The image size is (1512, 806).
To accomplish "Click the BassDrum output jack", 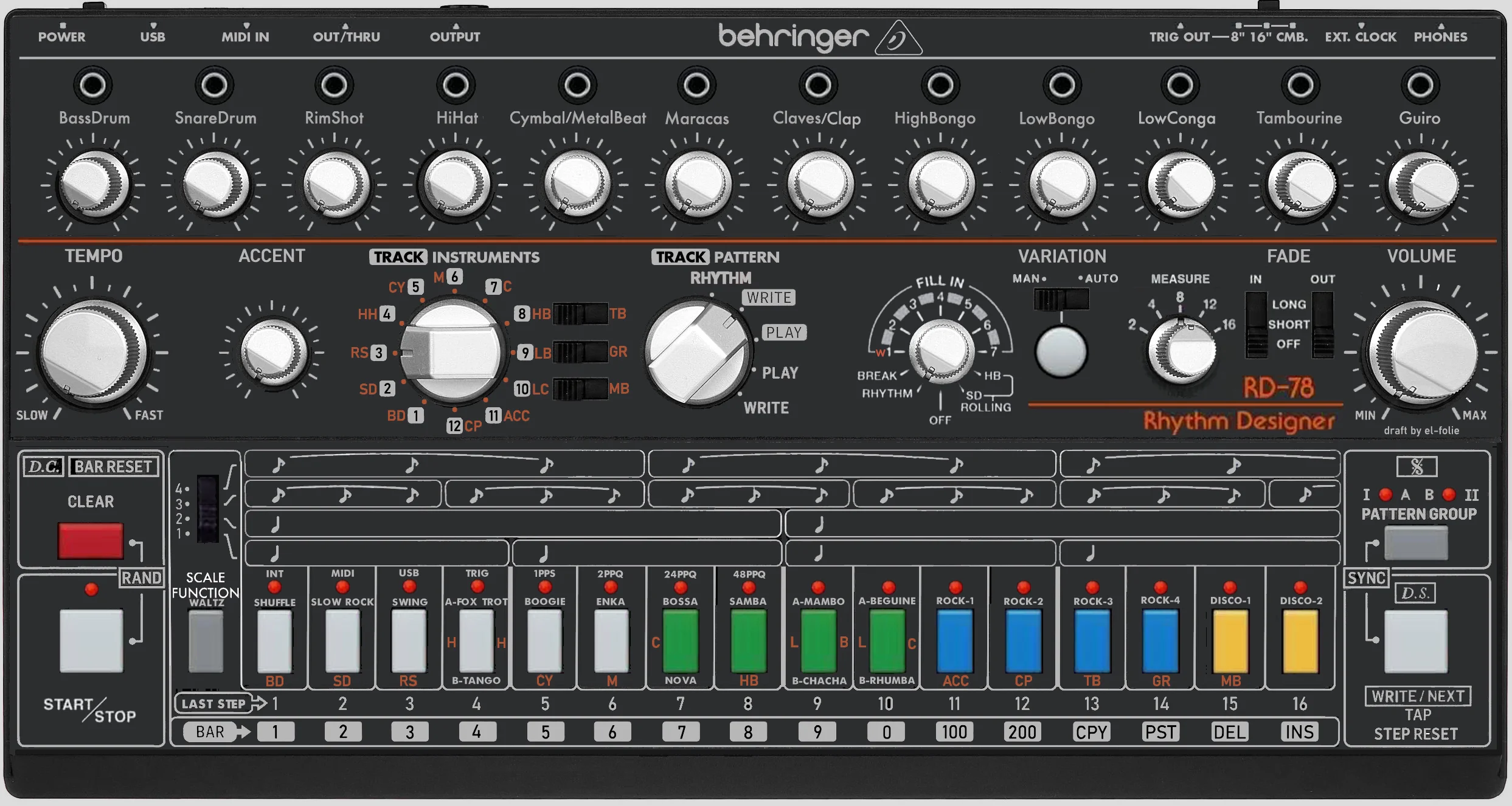I will coord(93,85).
